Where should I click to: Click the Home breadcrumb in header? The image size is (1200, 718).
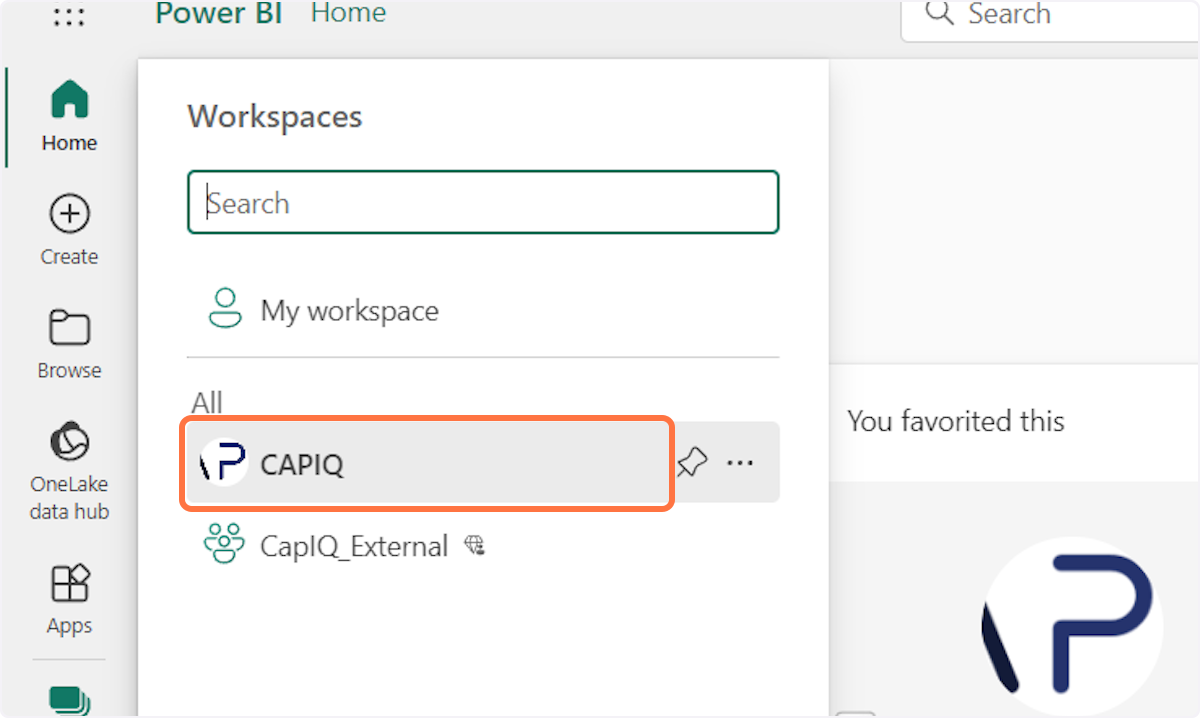coord(348,13)
